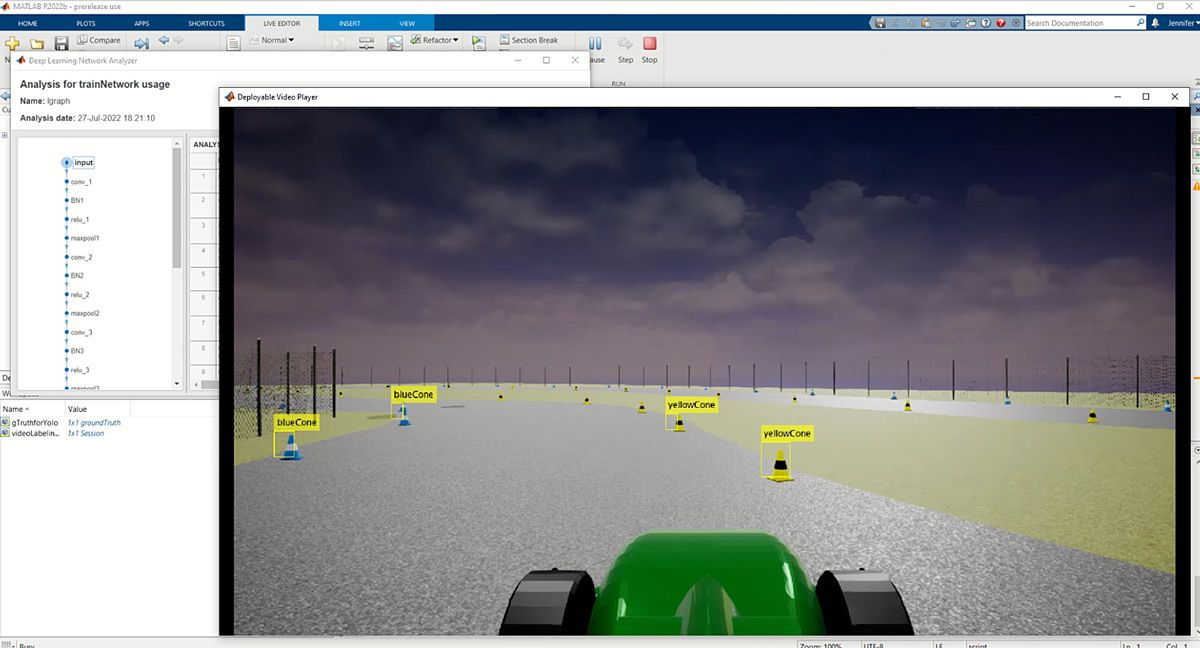
Task: Click the back navigation arrow
Action: (161, 41)
